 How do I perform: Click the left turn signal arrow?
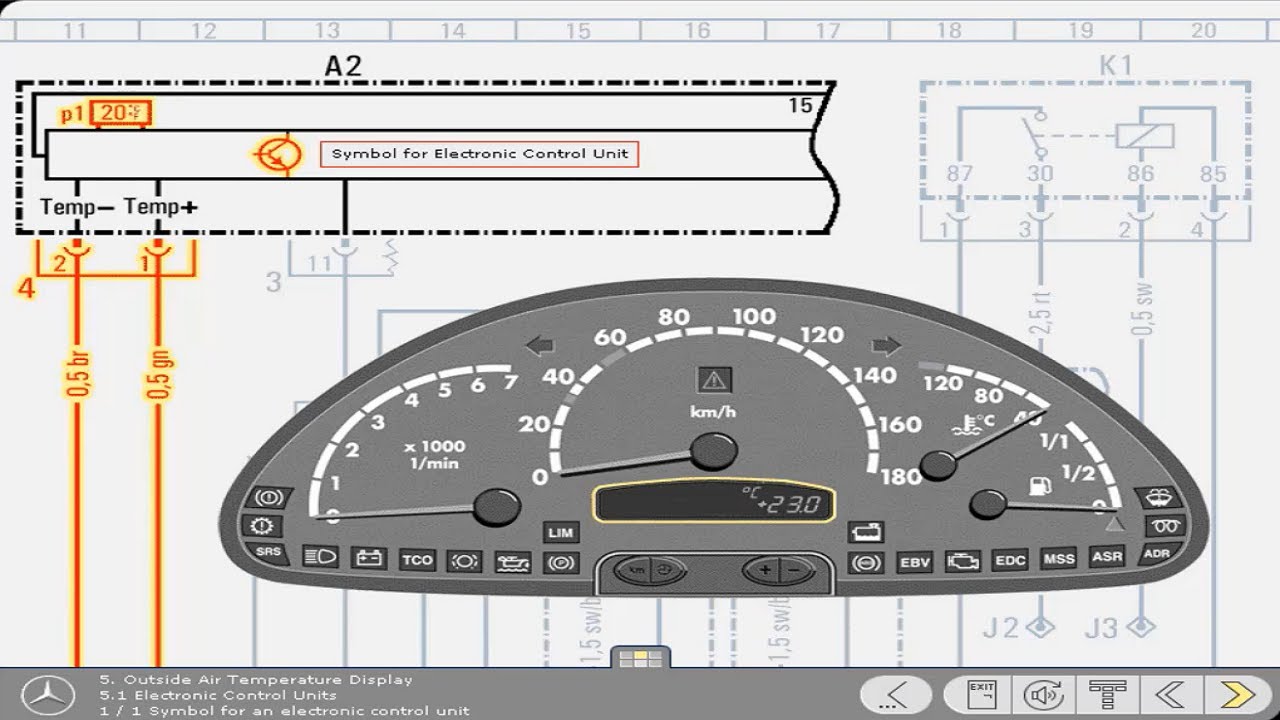(540, 347)
